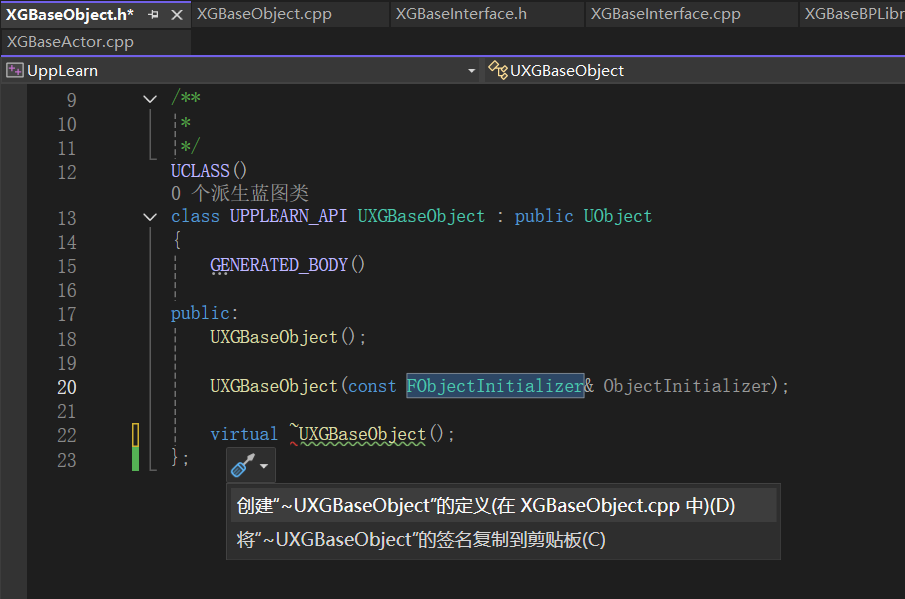Viewport: 905px width, 599px height.
Task: Open the UppLearn project scope dropdown
Action: (472, 70)
